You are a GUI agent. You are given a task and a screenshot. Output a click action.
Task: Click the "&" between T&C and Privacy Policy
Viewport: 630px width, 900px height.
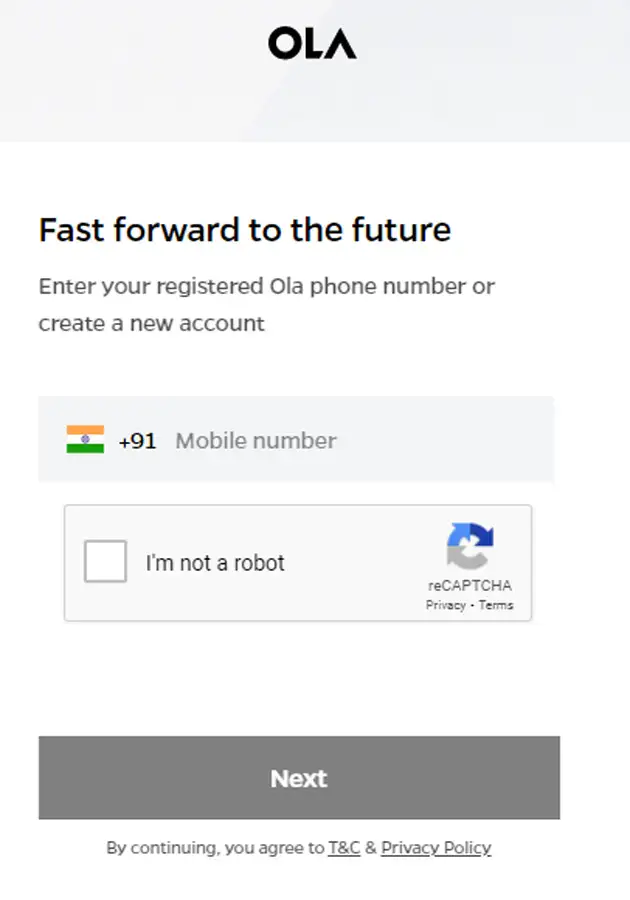(x=370, y=848)
